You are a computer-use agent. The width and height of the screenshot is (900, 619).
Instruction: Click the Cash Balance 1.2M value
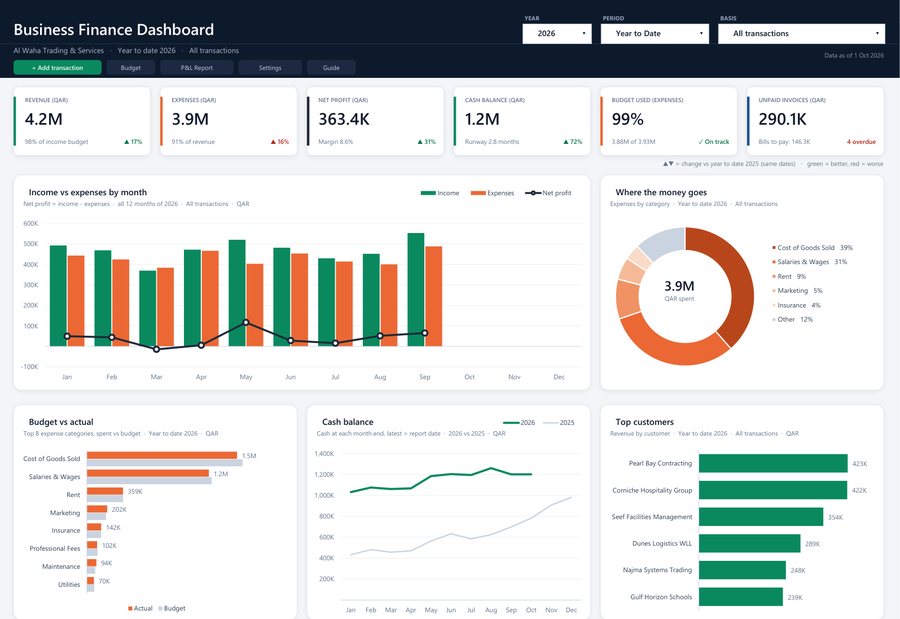(x=482, y=119)
